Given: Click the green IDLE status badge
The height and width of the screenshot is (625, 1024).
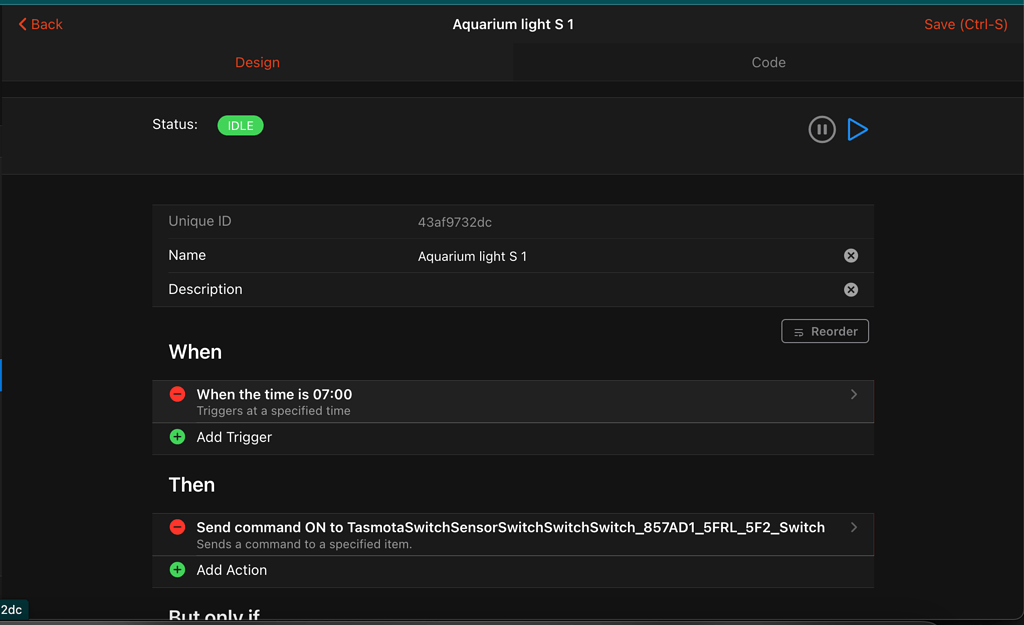Looking at the screenshot, I should click(x=240, y=125).
